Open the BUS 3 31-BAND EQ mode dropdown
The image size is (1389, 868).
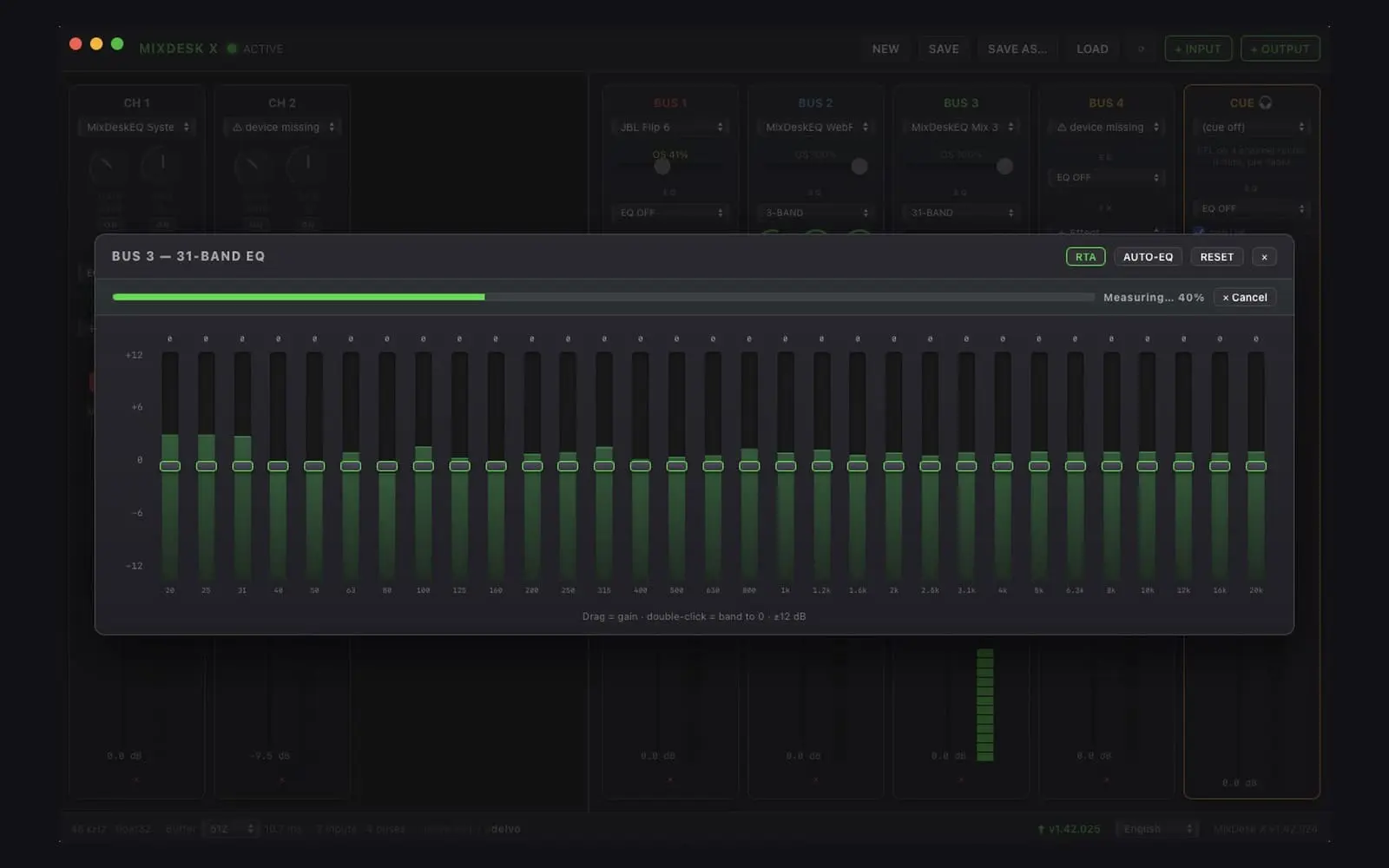click(961, 213)
